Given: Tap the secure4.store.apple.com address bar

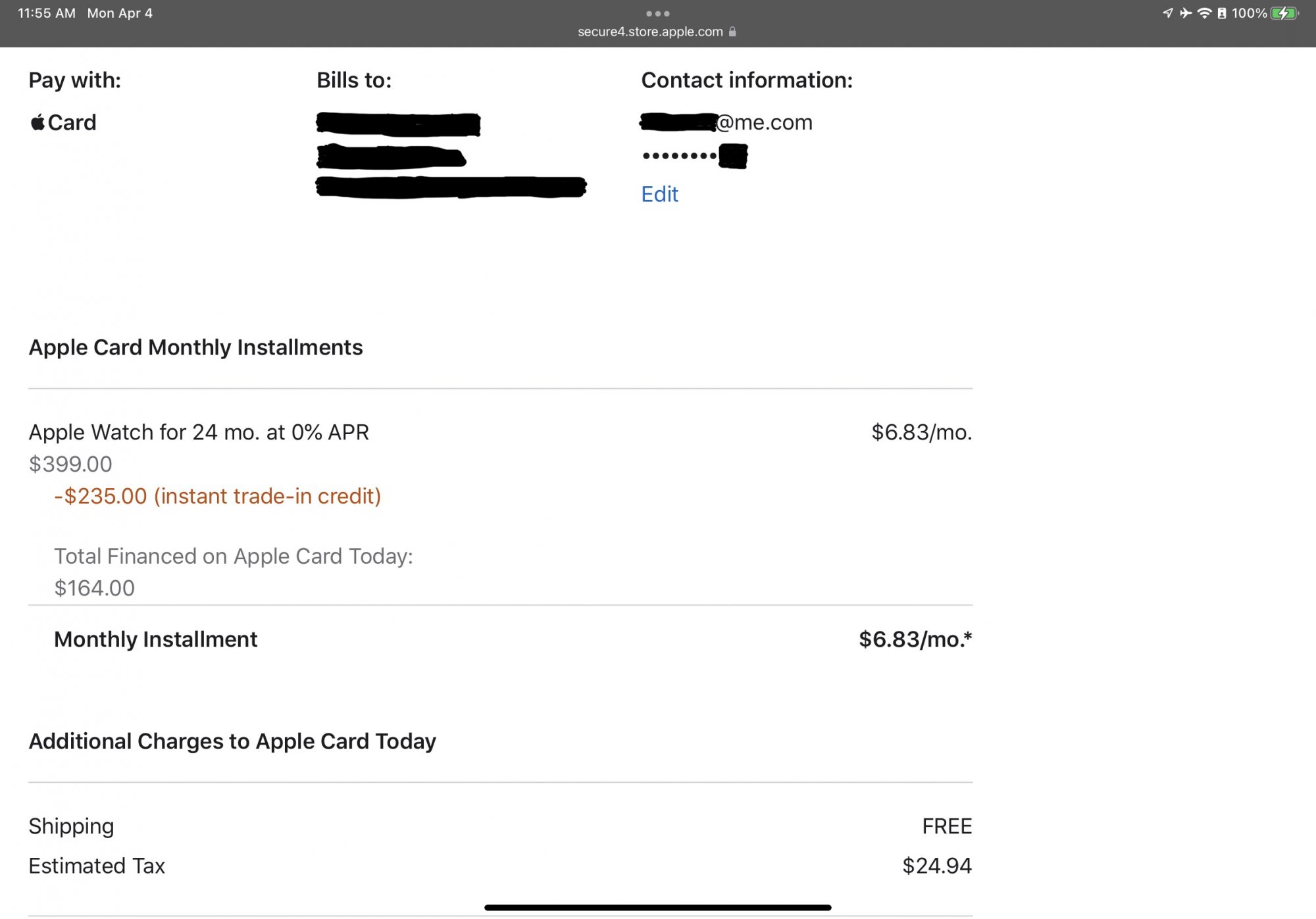Looking at the screenshot, I should (x=650, y=32).
